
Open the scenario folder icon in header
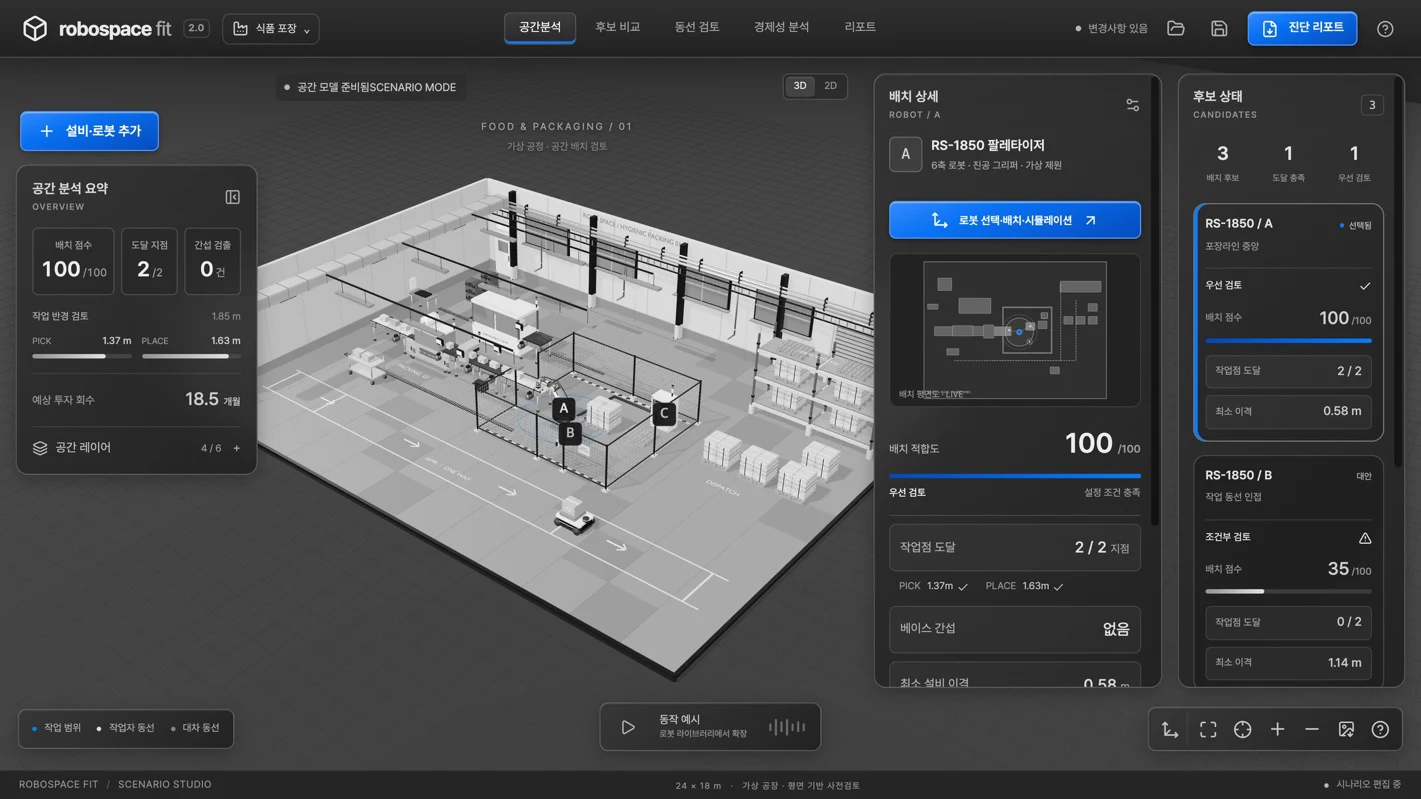(1176, 29)
